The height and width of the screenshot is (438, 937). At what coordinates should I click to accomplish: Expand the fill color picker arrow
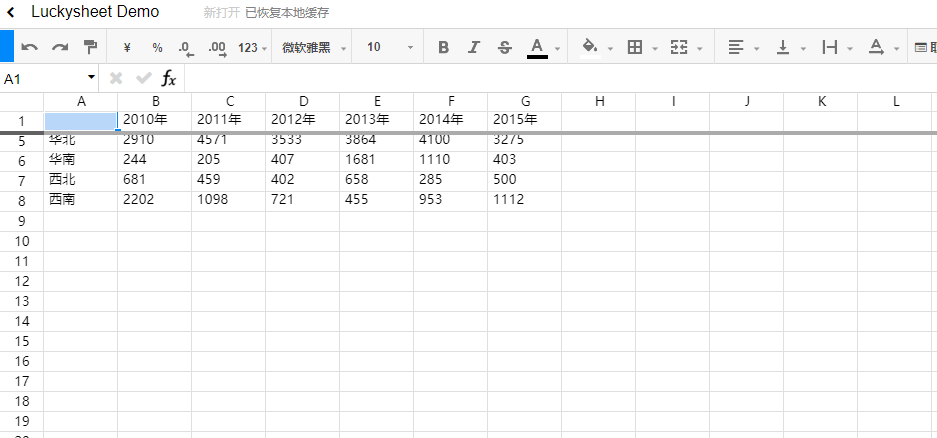610,48
